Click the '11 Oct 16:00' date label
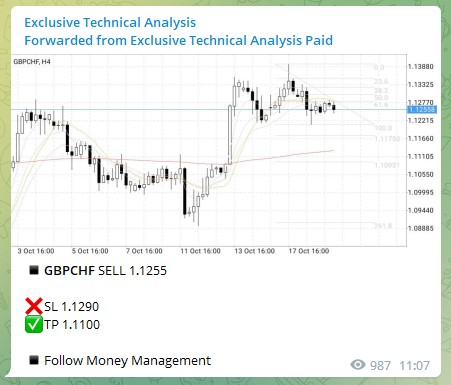451x385 pixels. pos(200,251)
